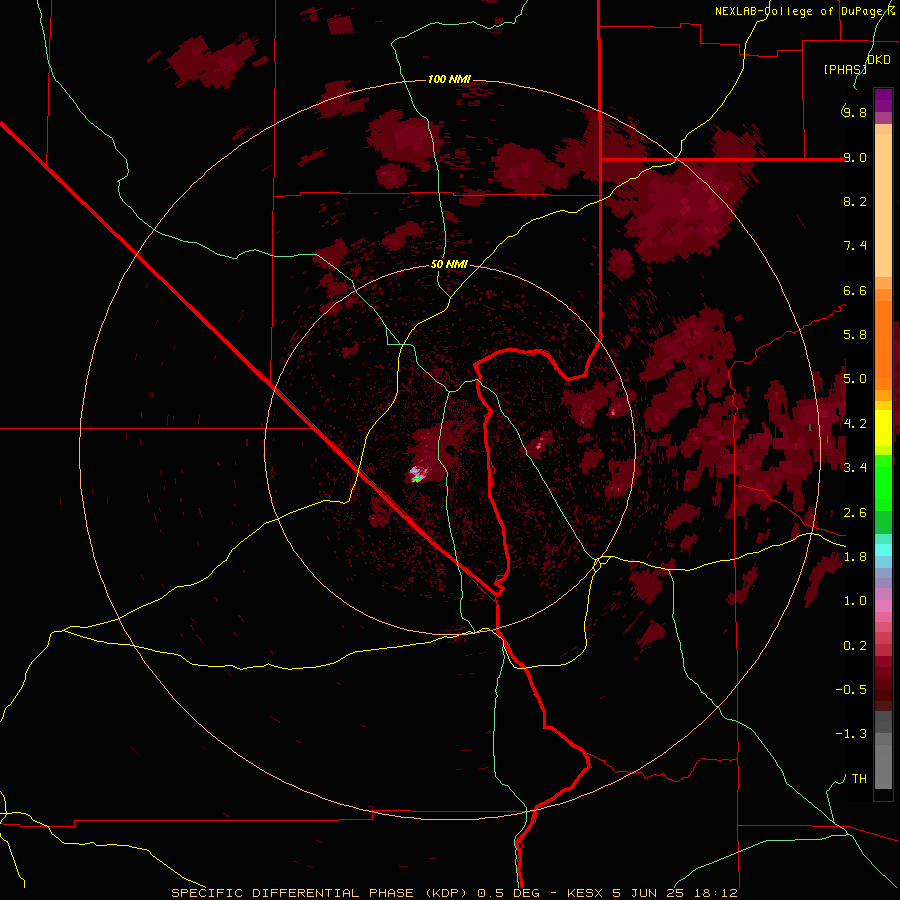This screenshot has height=900, width=900.
Task: Click the 5.0 scale value
Action: click(x=855, y=379)
